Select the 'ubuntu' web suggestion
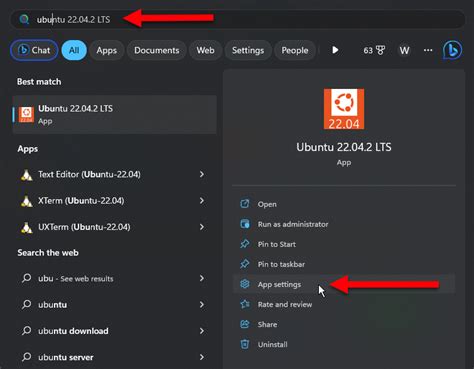 pyautogui.click(x=113, y=305)
